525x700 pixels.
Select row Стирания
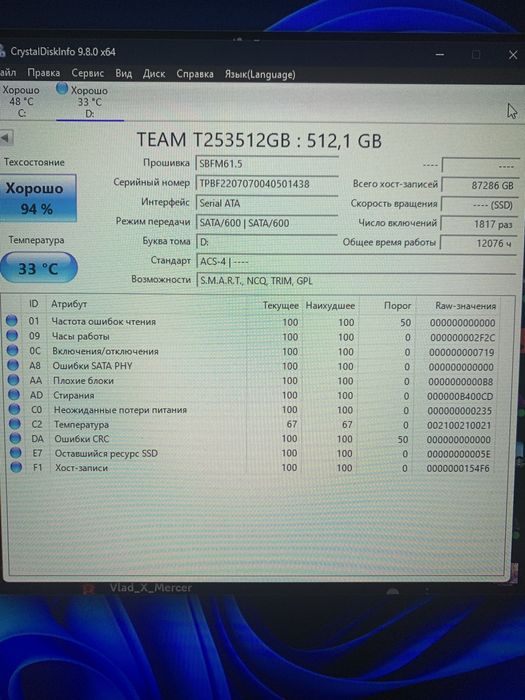[251, 396]
